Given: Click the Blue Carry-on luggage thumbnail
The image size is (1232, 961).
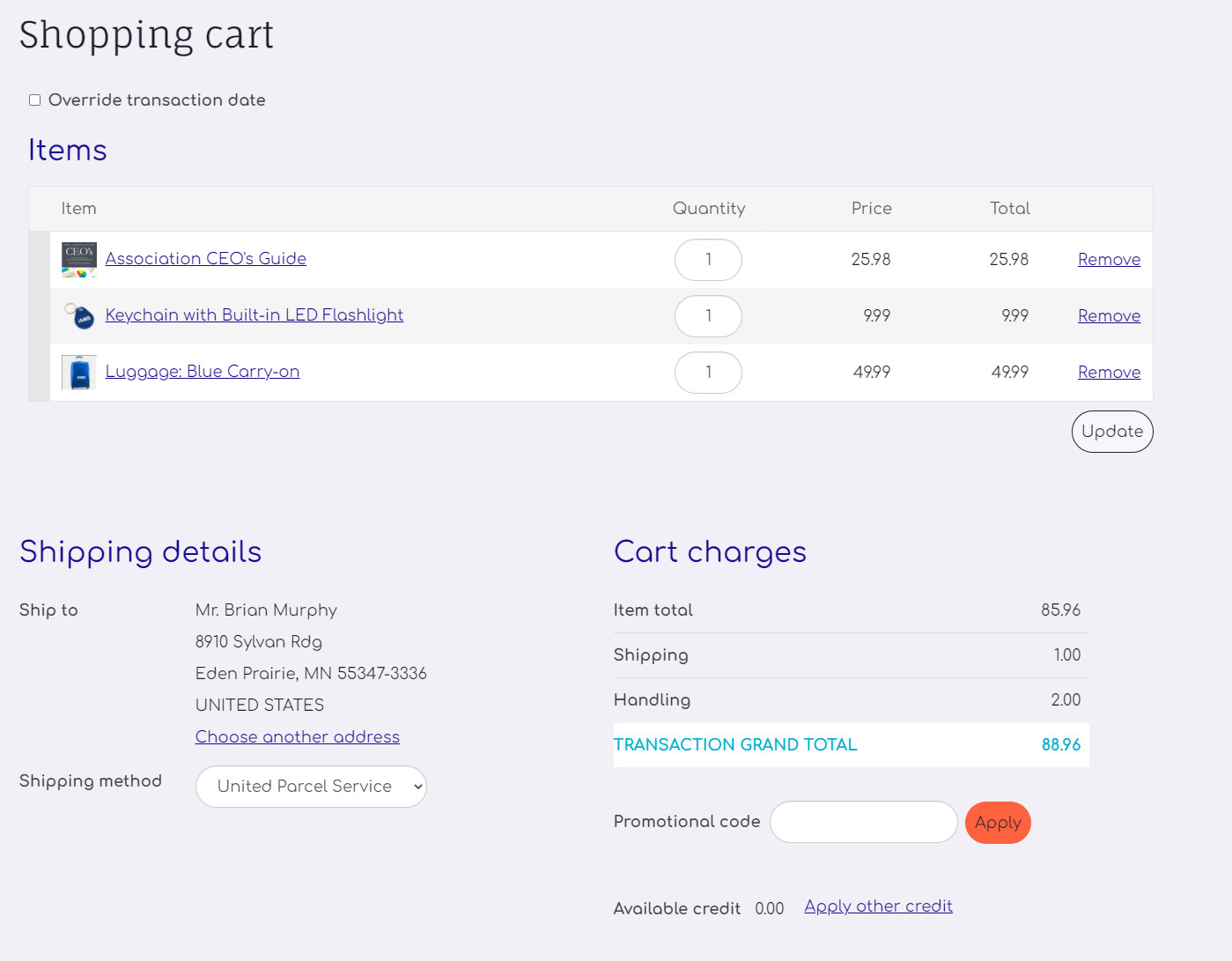Looking at the screenshot, I should (x=79, y=373).
